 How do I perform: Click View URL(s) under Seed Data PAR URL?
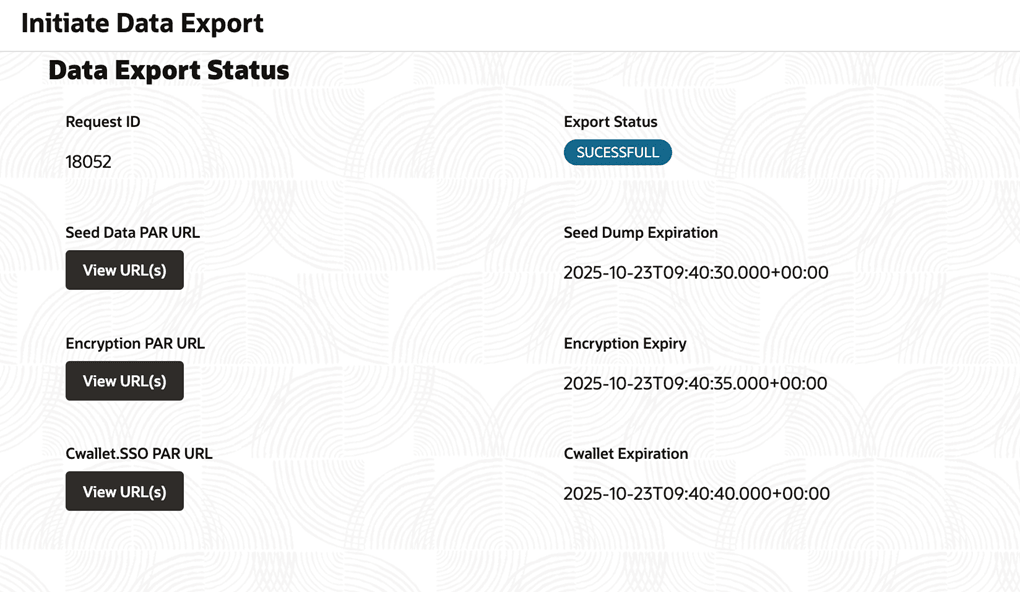[124, 270]
